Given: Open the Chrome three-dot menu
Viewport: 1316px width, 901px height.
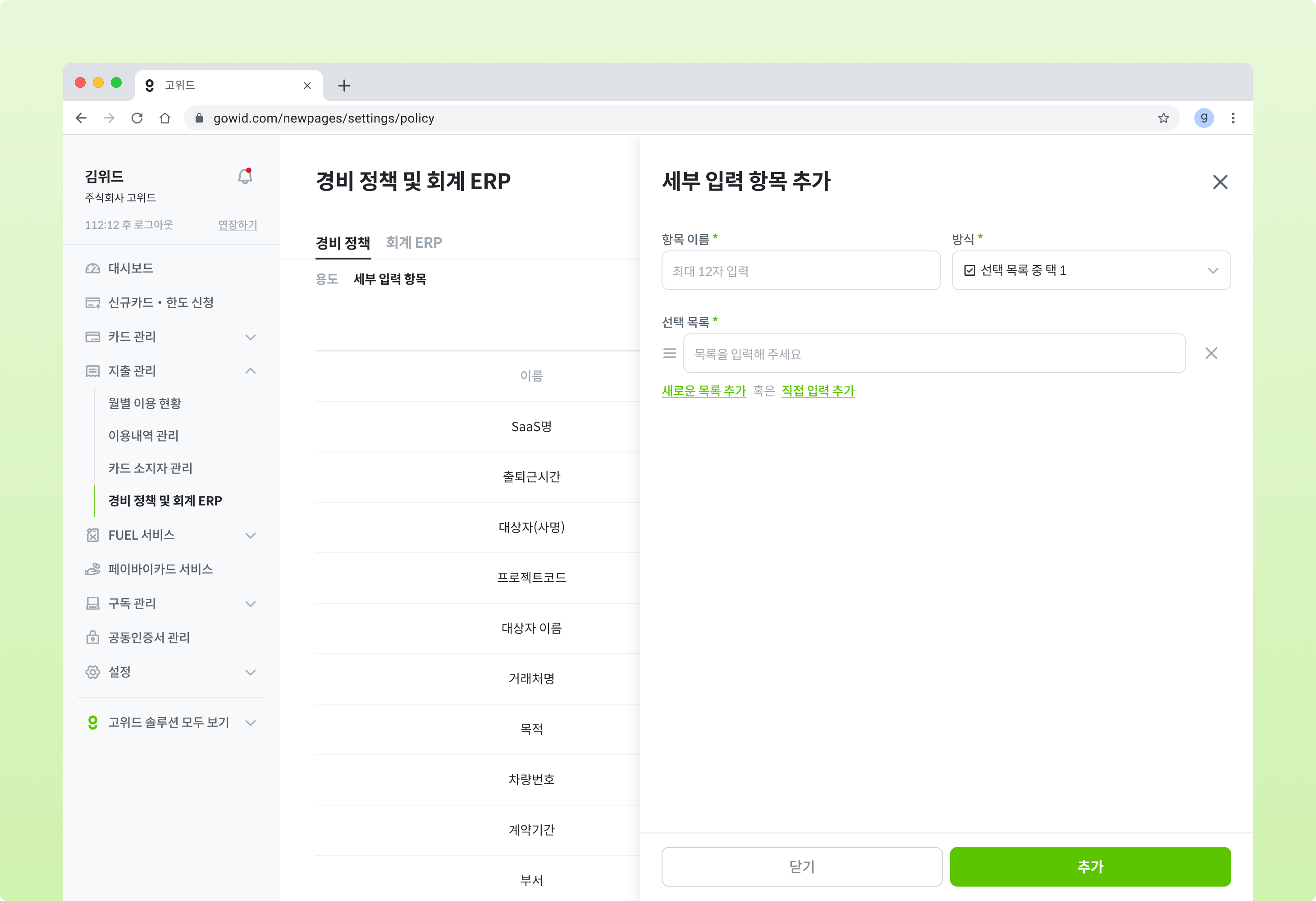Looking at the screenshot, I should pos(1233,118).
